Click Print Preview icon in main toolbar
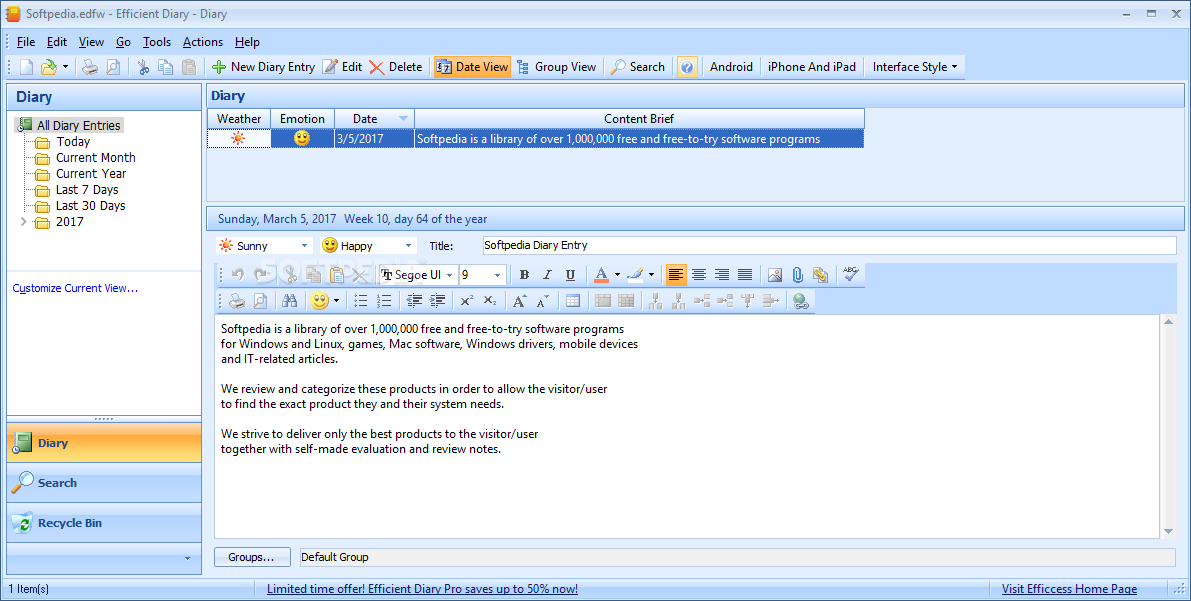The height and width of the screenshot is (601, 1191). click(x=113, y=67)
